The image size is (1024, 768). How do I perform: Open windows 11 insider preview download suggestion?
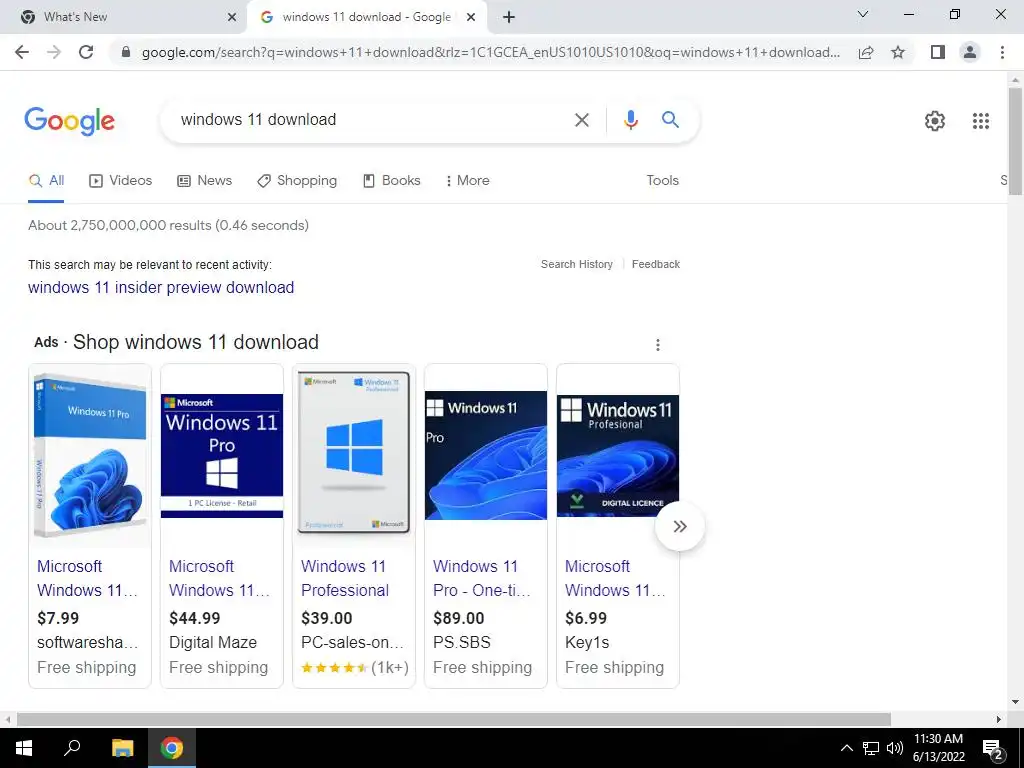161,287
